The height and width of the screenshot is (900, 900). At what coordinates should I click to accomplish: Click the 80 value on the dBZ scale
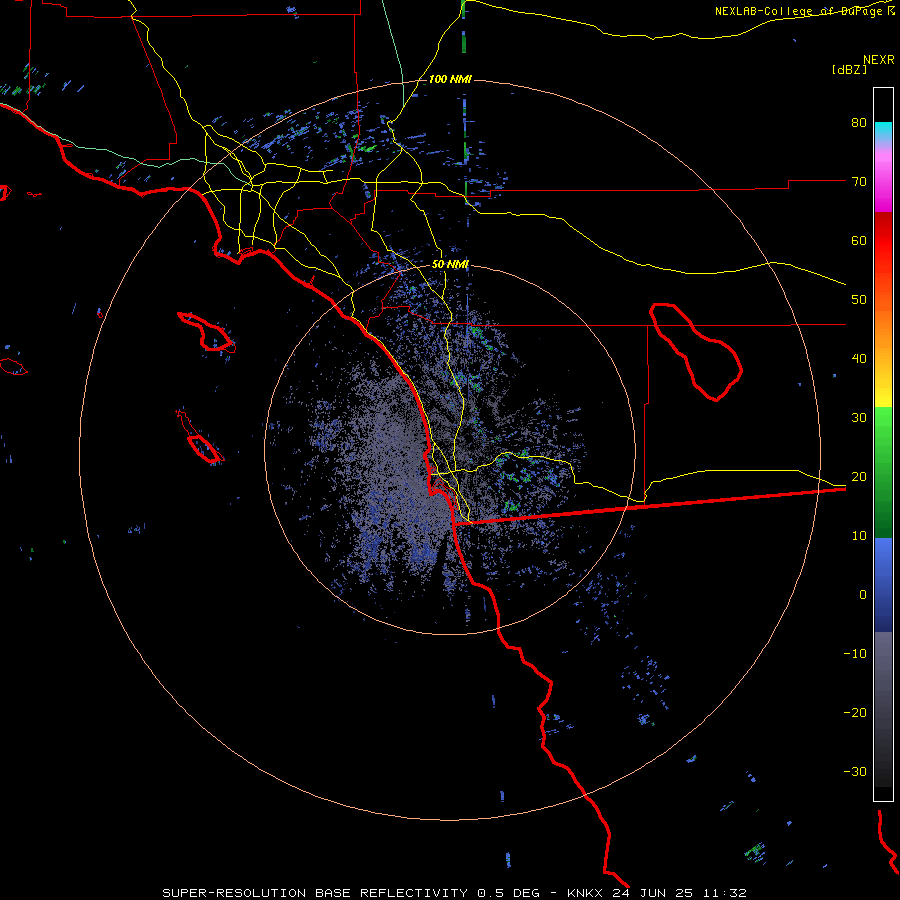859,123
